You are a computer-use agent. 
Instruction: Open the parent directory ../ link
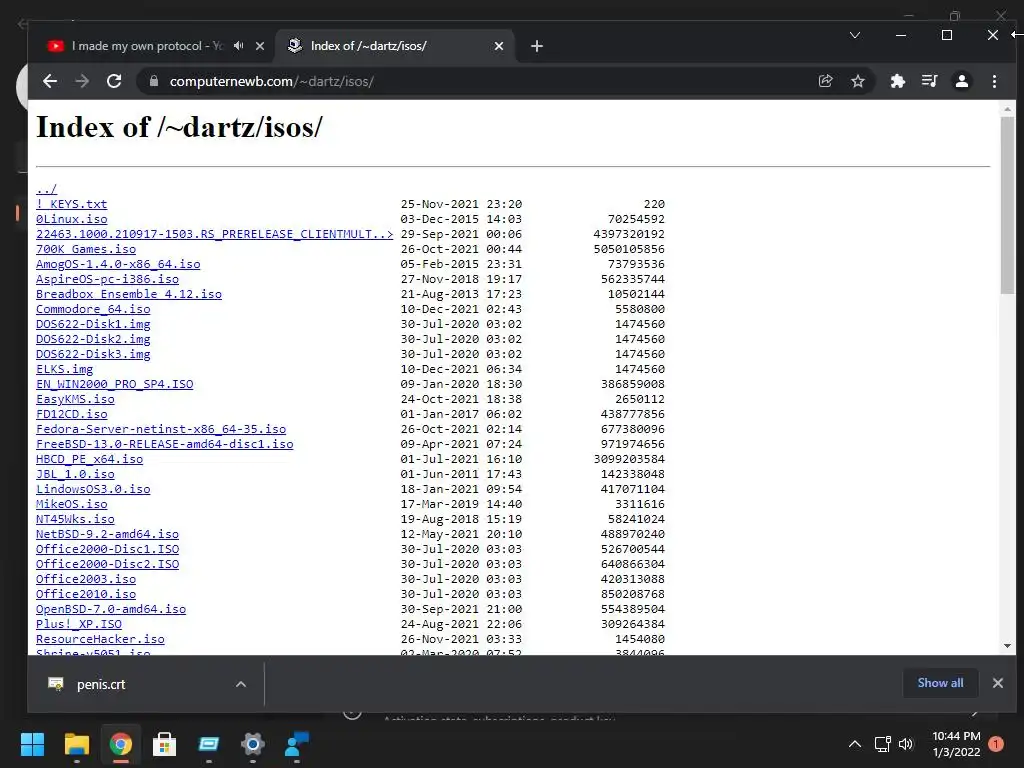point(46,189)
